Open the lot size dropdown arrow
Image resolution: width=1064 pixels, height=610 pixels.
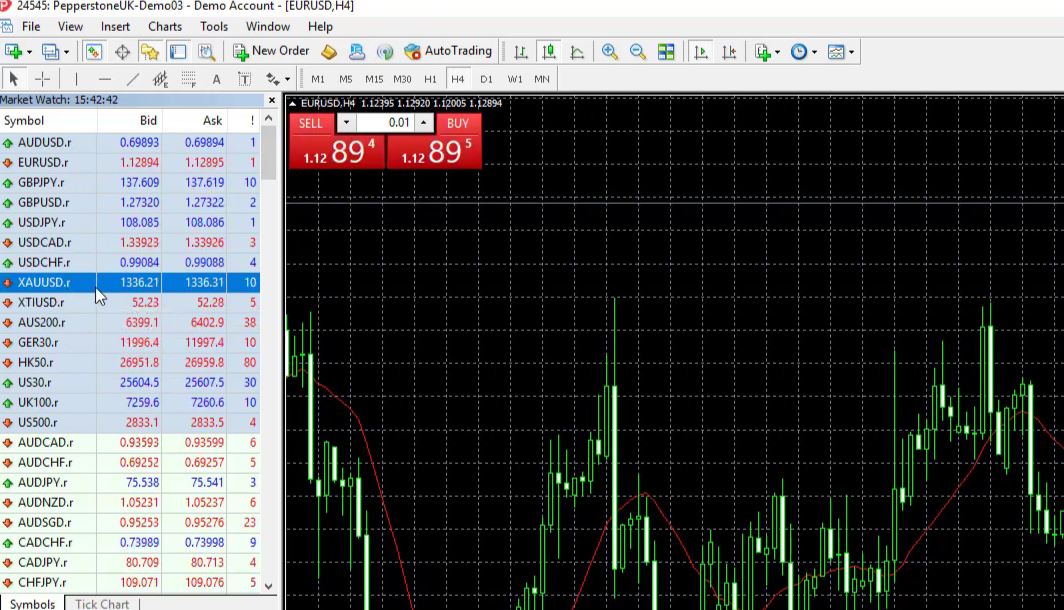[346, 123]
